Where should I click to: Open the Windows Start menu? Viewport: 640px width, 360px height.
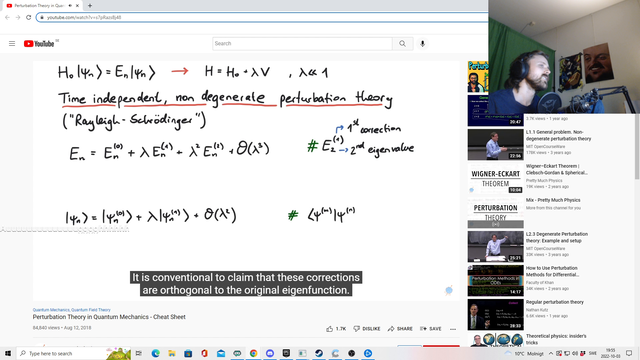[8, 353]
